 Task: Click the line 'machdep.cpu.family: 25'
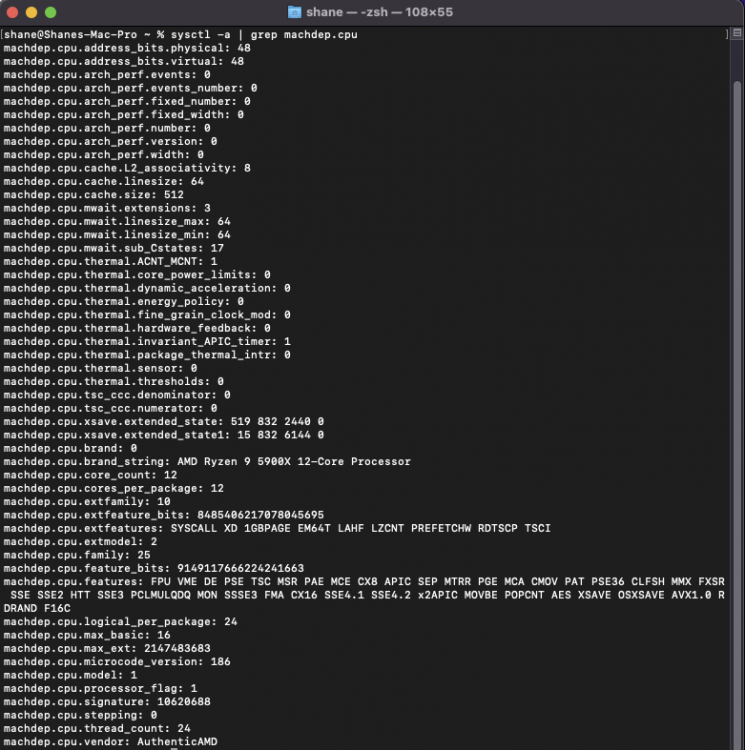click(x=77, y=556)
